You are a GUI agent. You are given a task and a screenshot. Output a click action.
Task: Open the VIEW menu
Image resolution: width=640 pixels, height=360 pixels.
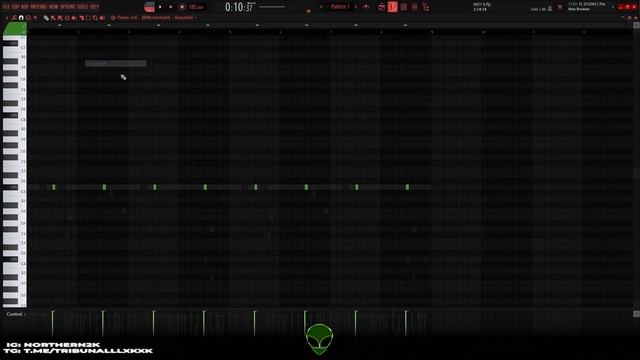[x=54, y=7]
